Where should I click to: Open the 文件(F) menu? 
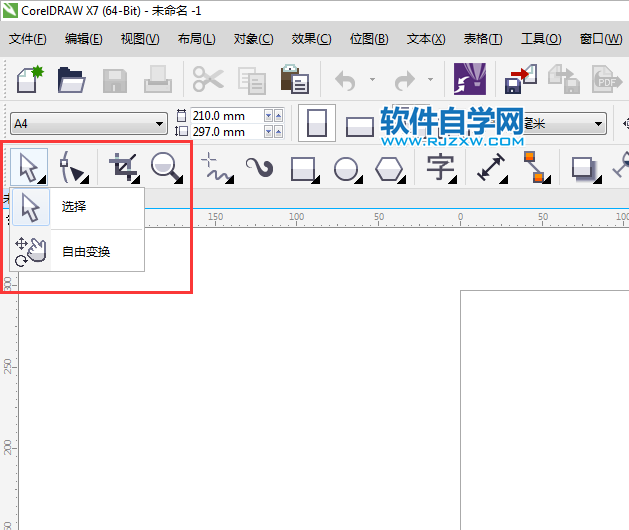(x=28, y=39)
